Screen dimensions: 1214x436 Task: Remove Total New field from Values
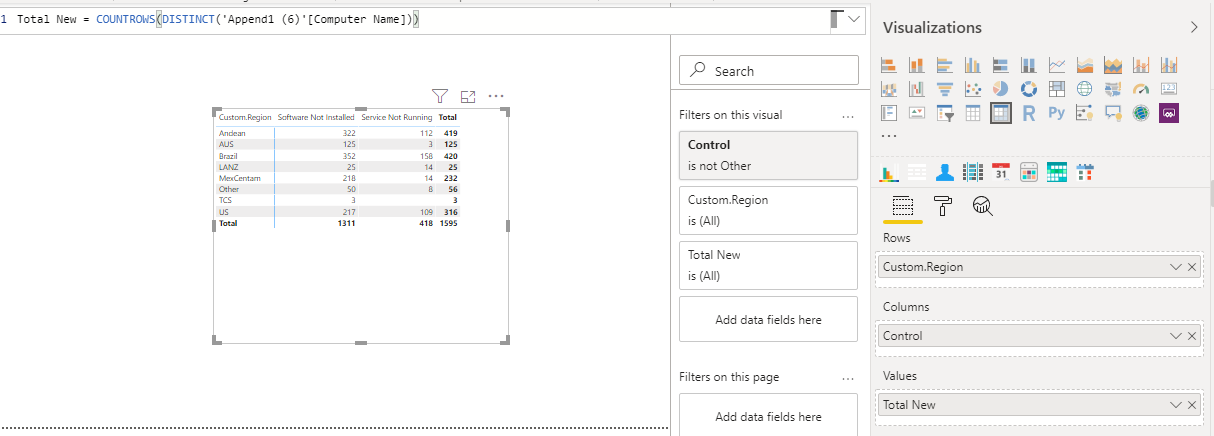coord(1192,405)
